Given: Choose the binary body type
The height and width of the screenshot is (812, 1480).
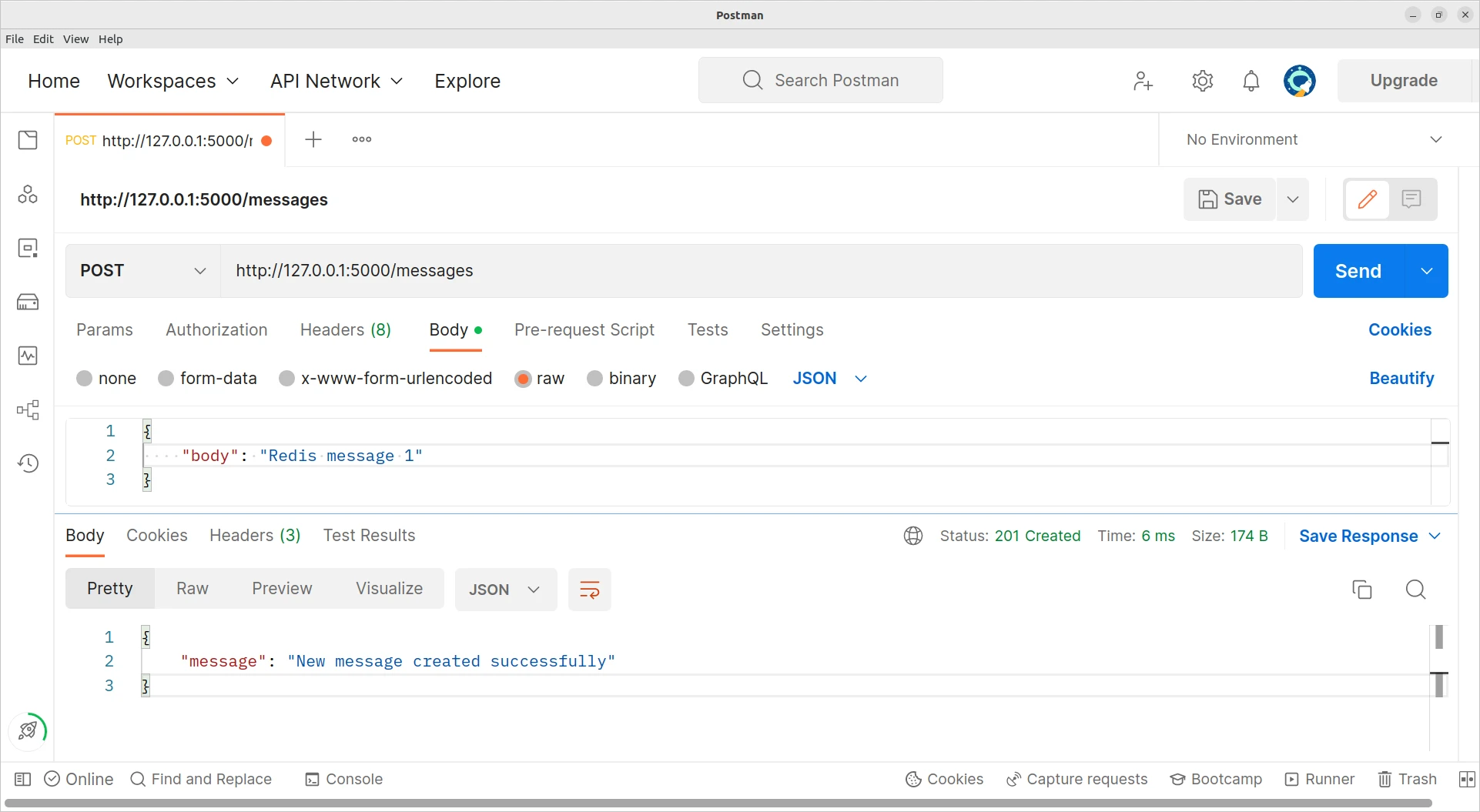Looking at the screenshot, I should click(594, 379).
